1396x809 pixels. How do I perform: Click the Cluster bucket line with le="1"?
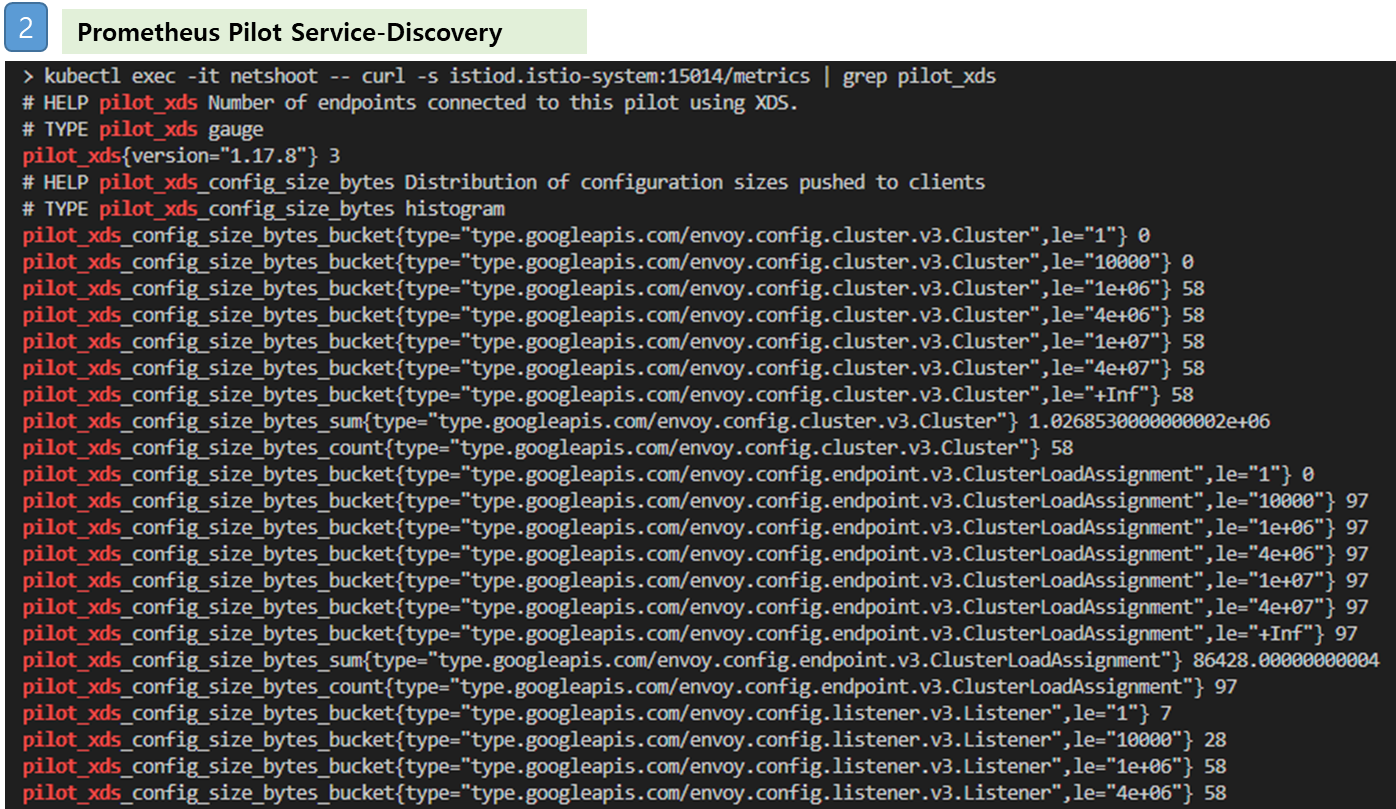coord(586,235)
